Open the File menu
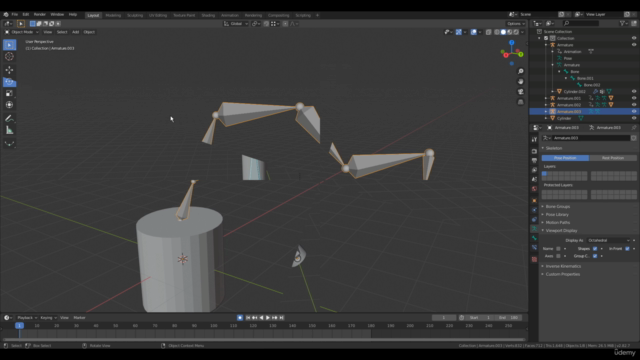 point(15,14)
